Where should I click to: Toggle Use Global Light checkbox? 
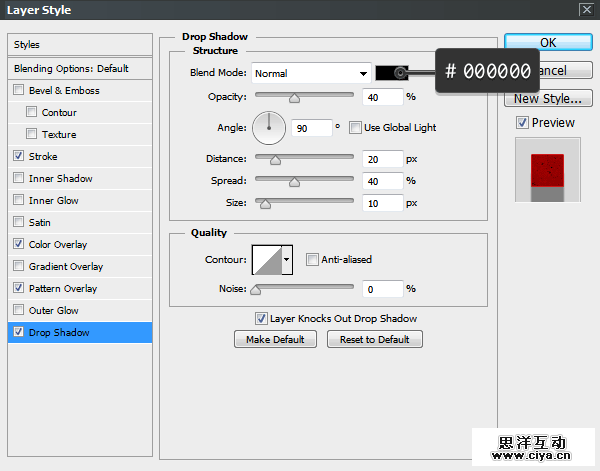coord(355,128)
